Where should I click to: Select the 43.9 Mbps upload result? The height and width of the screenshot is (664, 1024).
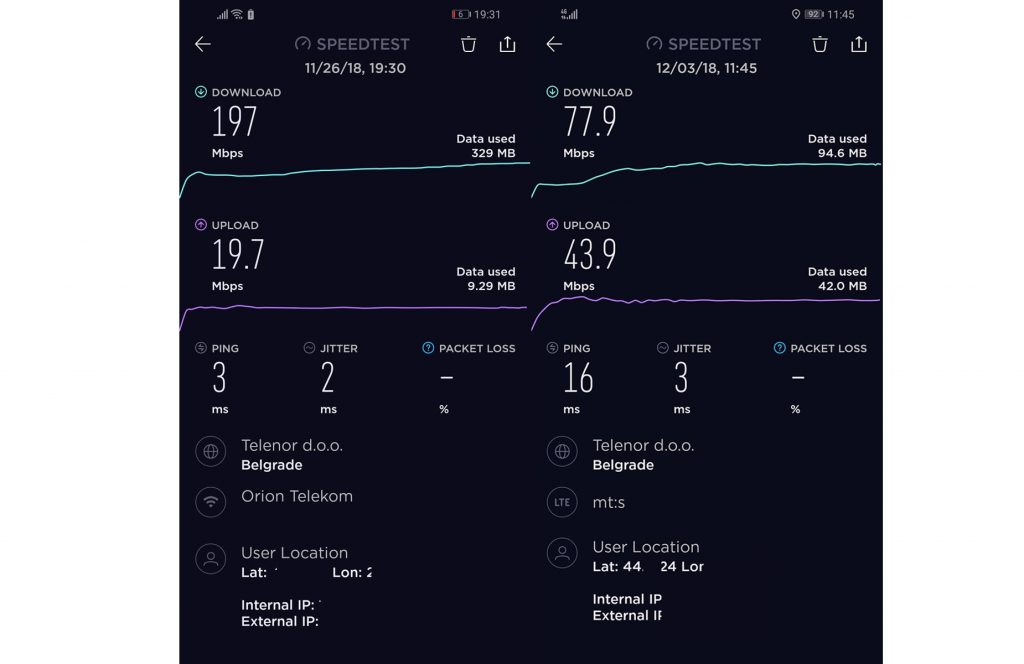coord(589,255)
